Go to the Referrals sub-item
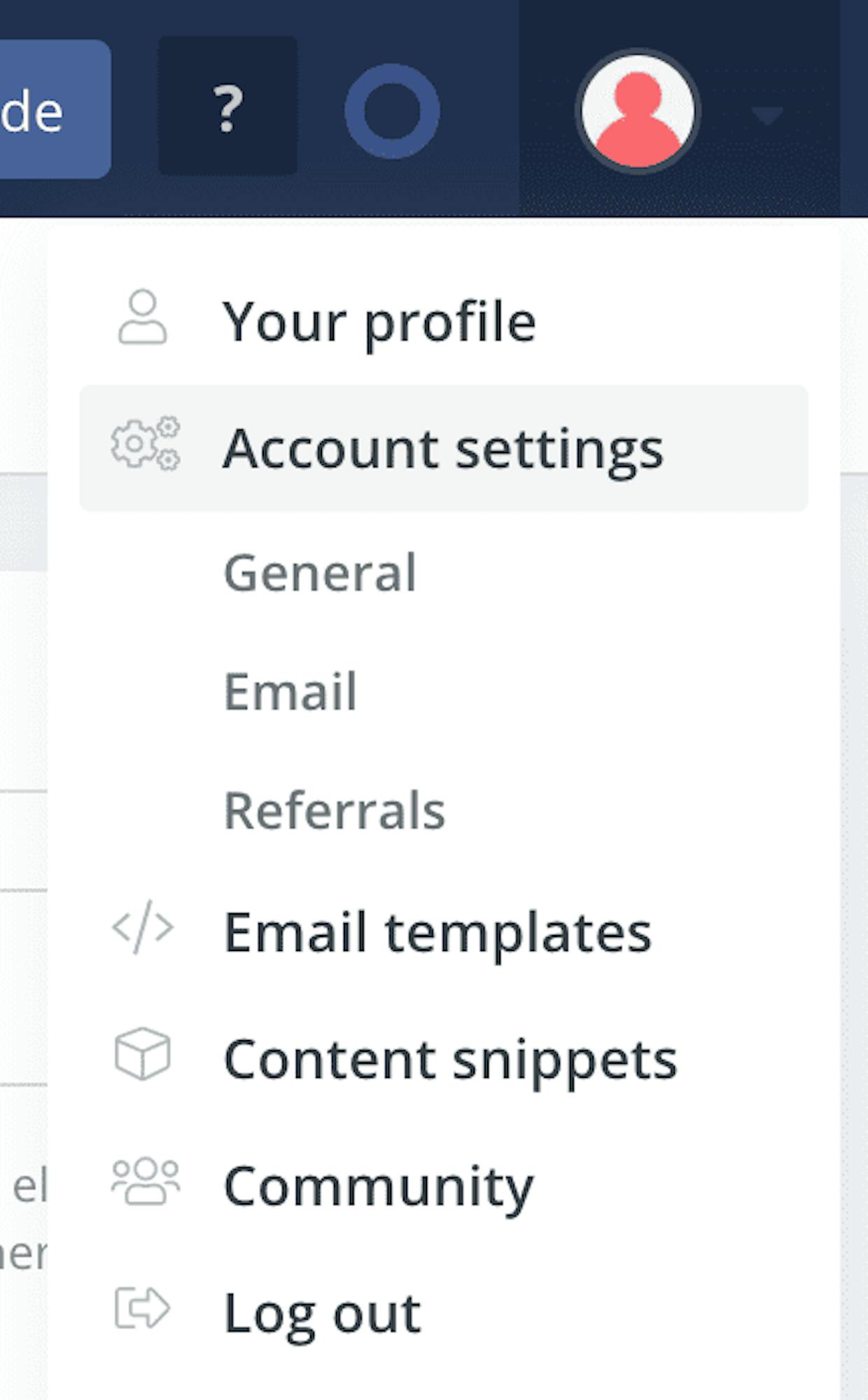Image resolution: width=868 pixels, height=1400 pixels. 335,810
